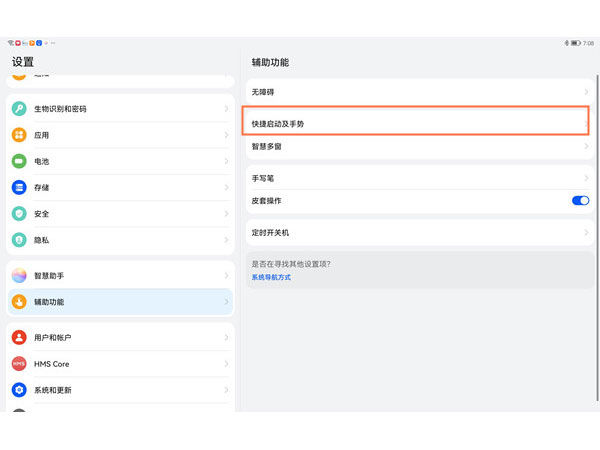The image size is (600, 450).
Task: Click the 设置 title heading
Action: click(23, 62)
